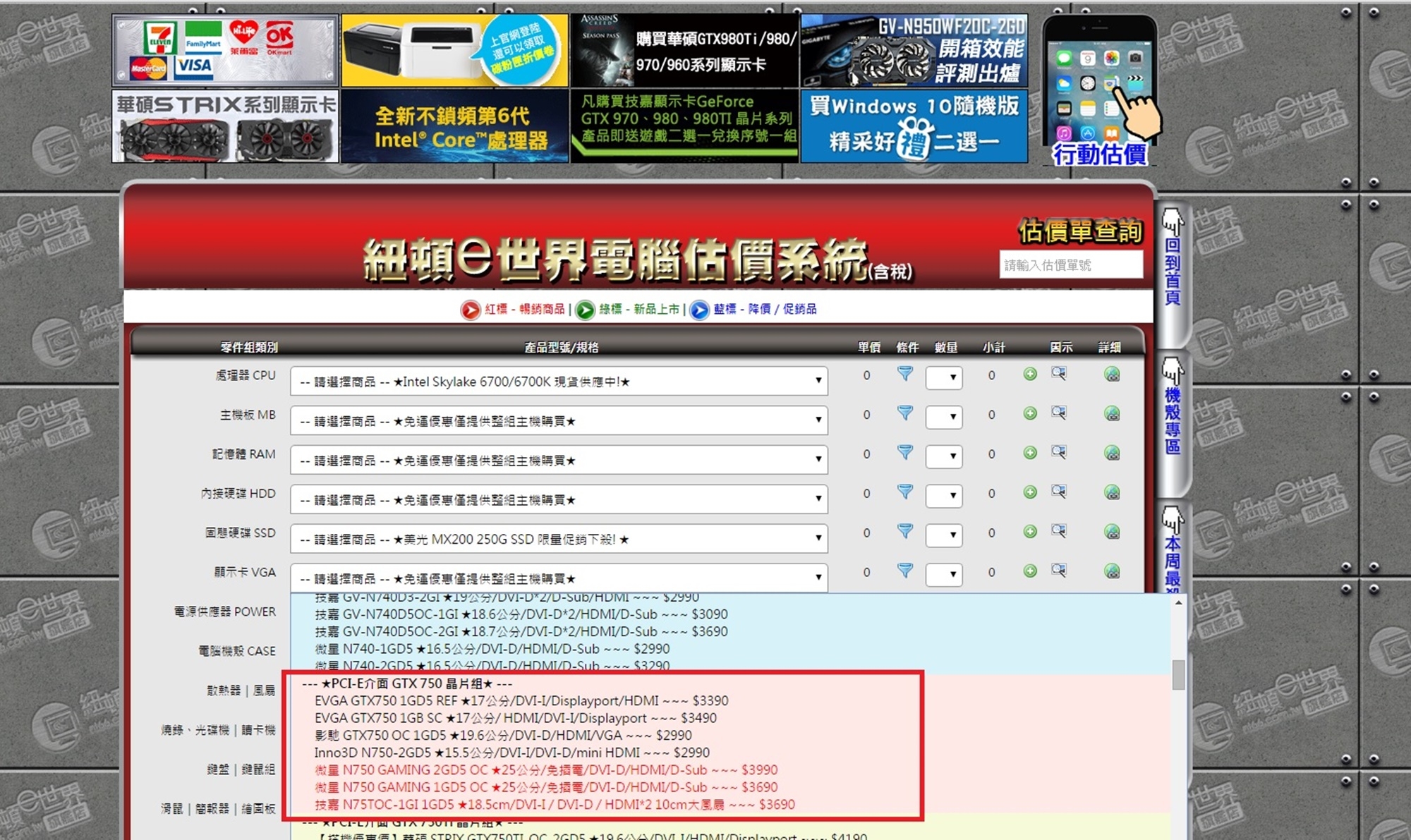1411x840 pixels.
Task: Select 微星 N750 GAMING 2GD5 OC $3990
Action: tap(546, 769)
